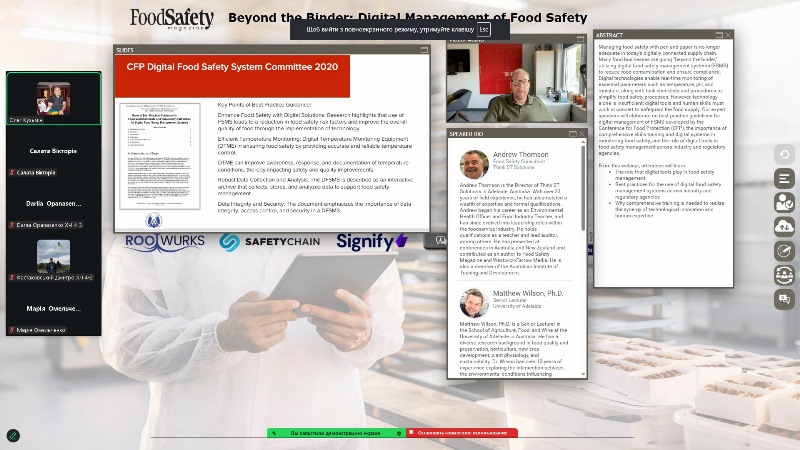
Task: Open the abstract text lines icon in sidebar
Action: [784, 179]
